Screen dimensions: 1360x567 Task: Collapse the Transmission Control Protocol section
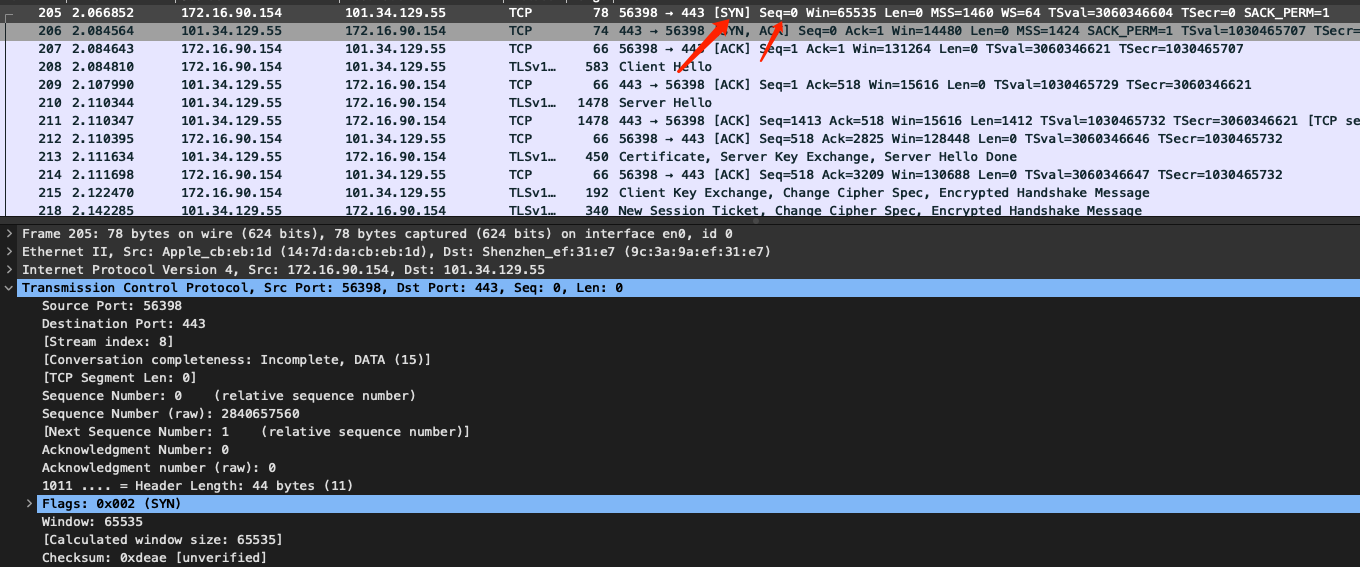point(10,287)
